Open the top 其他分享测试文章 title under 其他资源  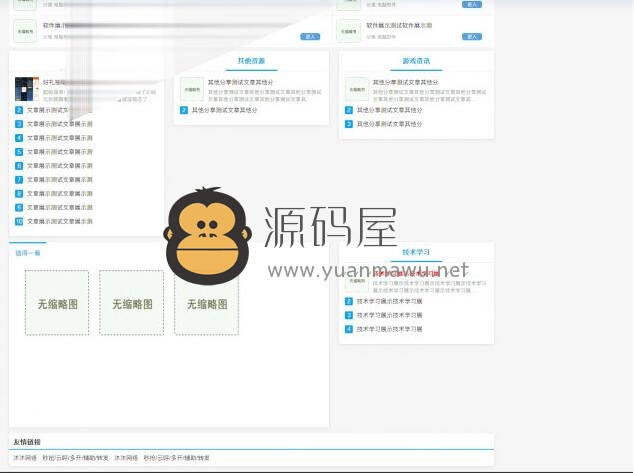coord(241,82)
